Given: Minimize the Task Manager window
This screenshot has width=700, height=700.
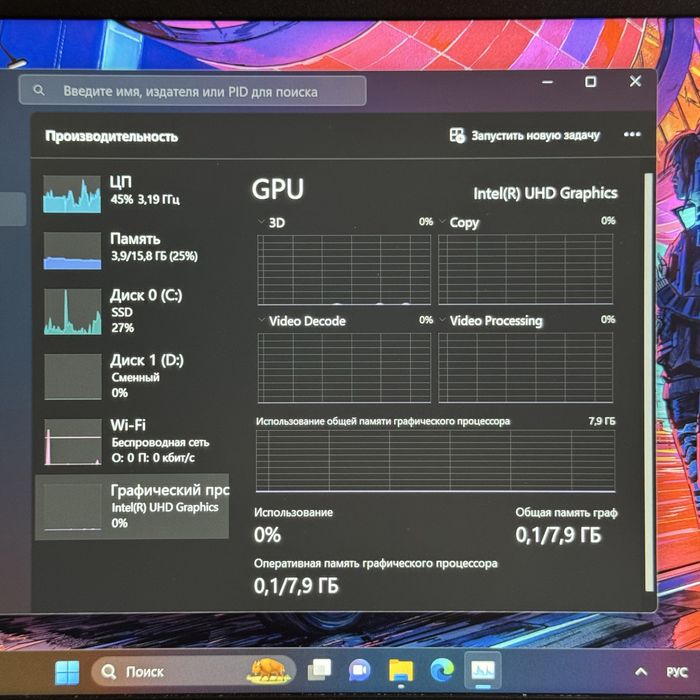Looking at the screenshot, I should tap(548, 82).
